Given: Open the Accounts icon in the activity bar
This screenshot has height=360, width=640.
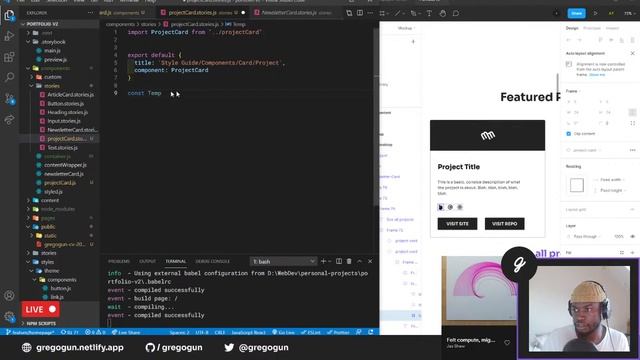Looking at the screenshot, I should point(9,296).
